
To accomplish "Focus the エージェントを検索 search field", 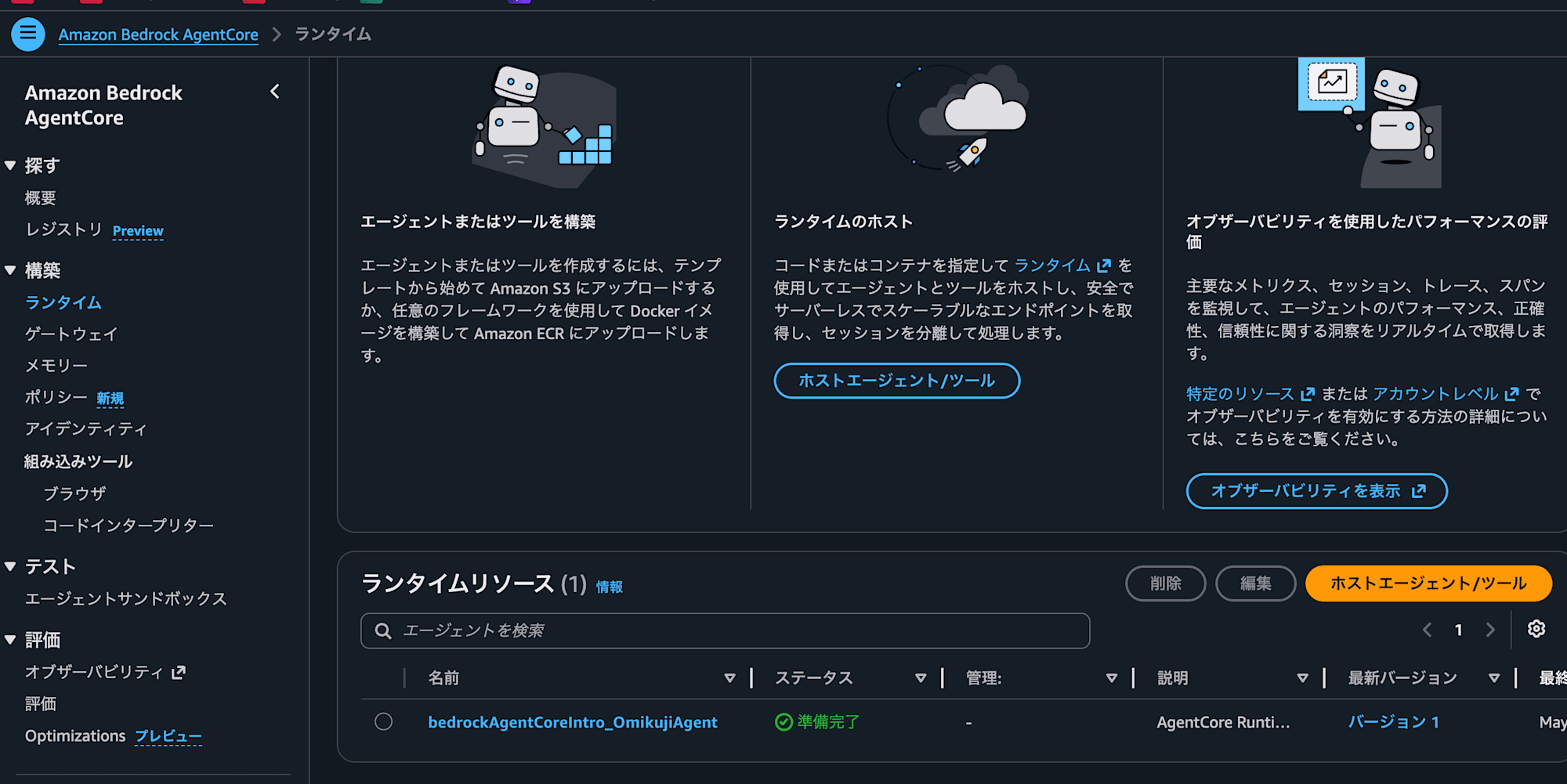I will click(726, 630).
